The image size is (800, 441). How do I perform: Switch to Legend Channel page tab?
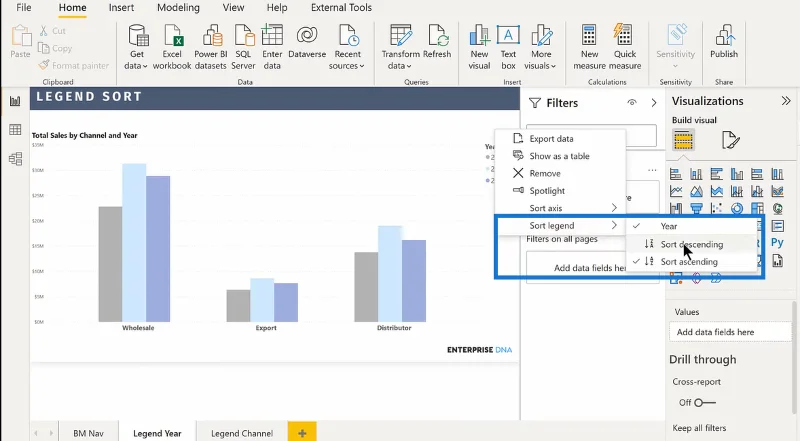pyautogui.click(x=242, y=433)
